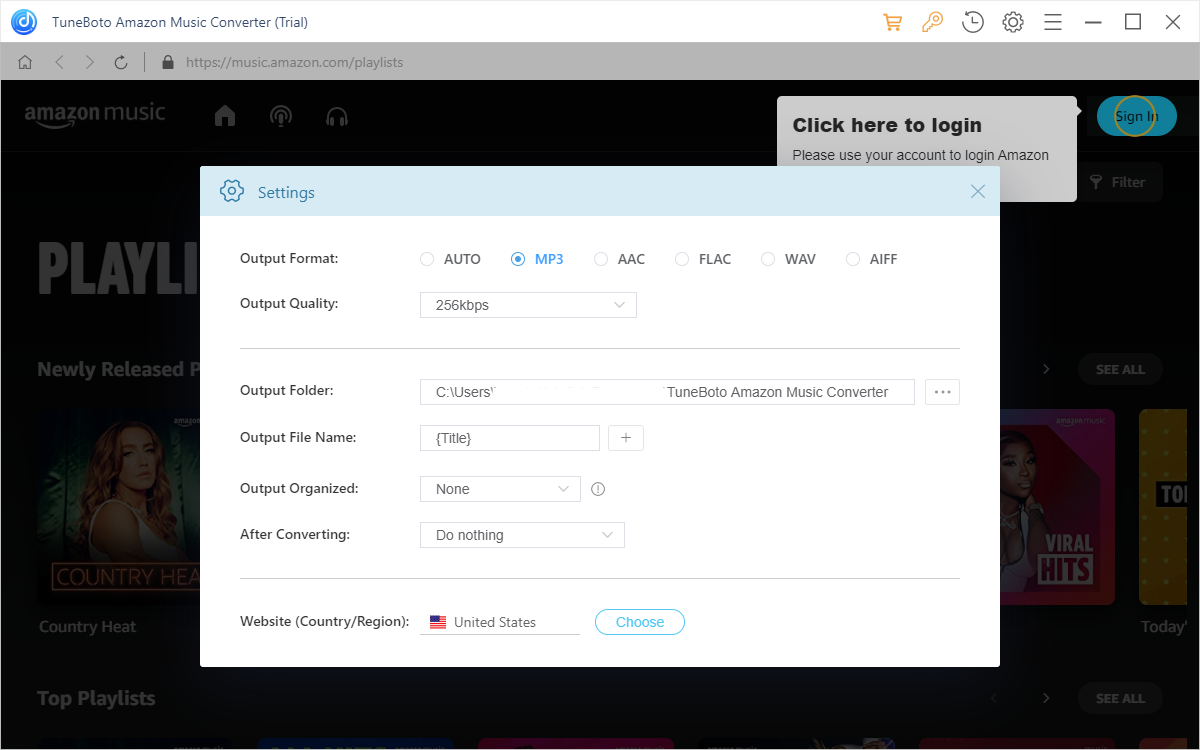Click SEE ALL for Top Playlists
Viewport: 1200px width, 750px height.
pyautogui.click(x=1120, y=698)
